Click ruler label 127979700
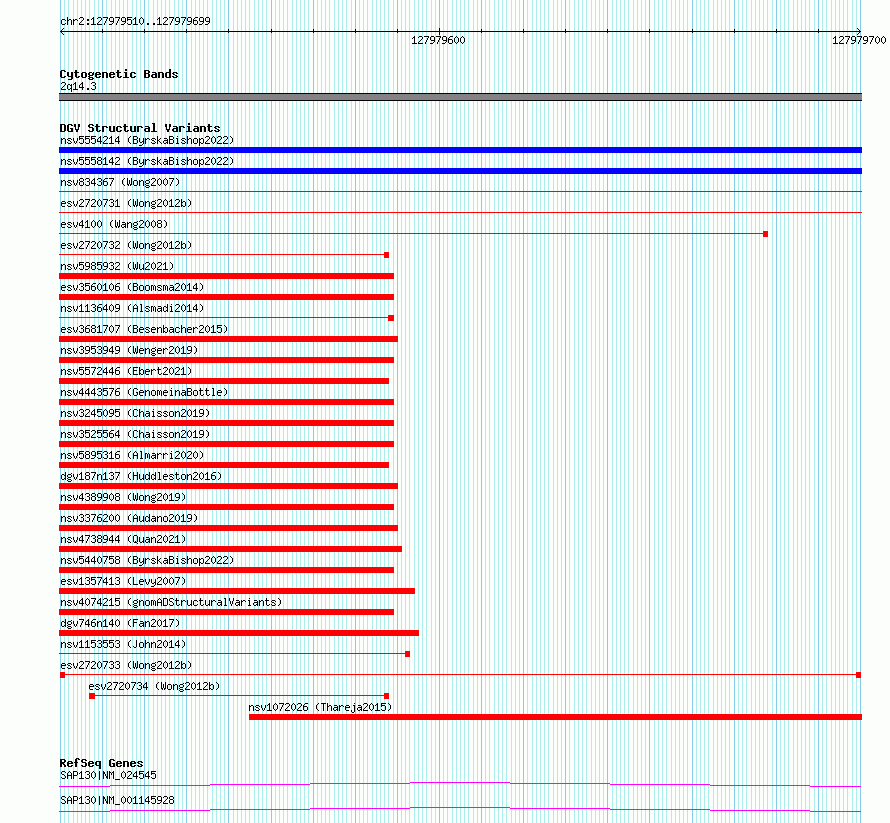Image resolution: width=890 pixels, height=823 pixels. pyautogui.click(x=859, y=40)
